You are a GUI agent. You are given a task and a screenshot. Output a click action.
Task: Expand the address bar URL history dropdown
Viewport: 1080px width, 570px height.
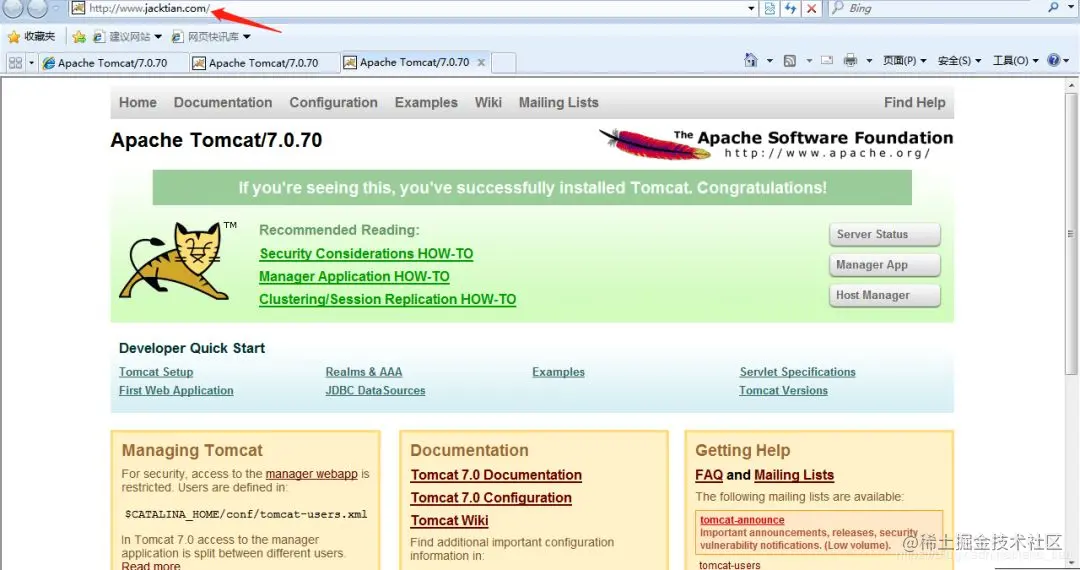click(751, 8)
